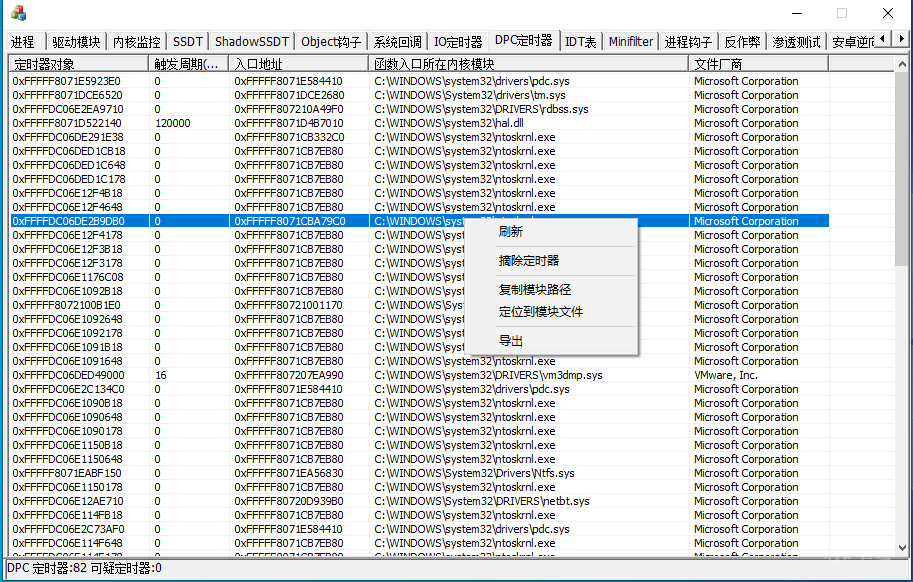Open the Object钩子 tab
The height and width of the screenshot is (582, 913).
pyautogui.click(x=331, y=42)
